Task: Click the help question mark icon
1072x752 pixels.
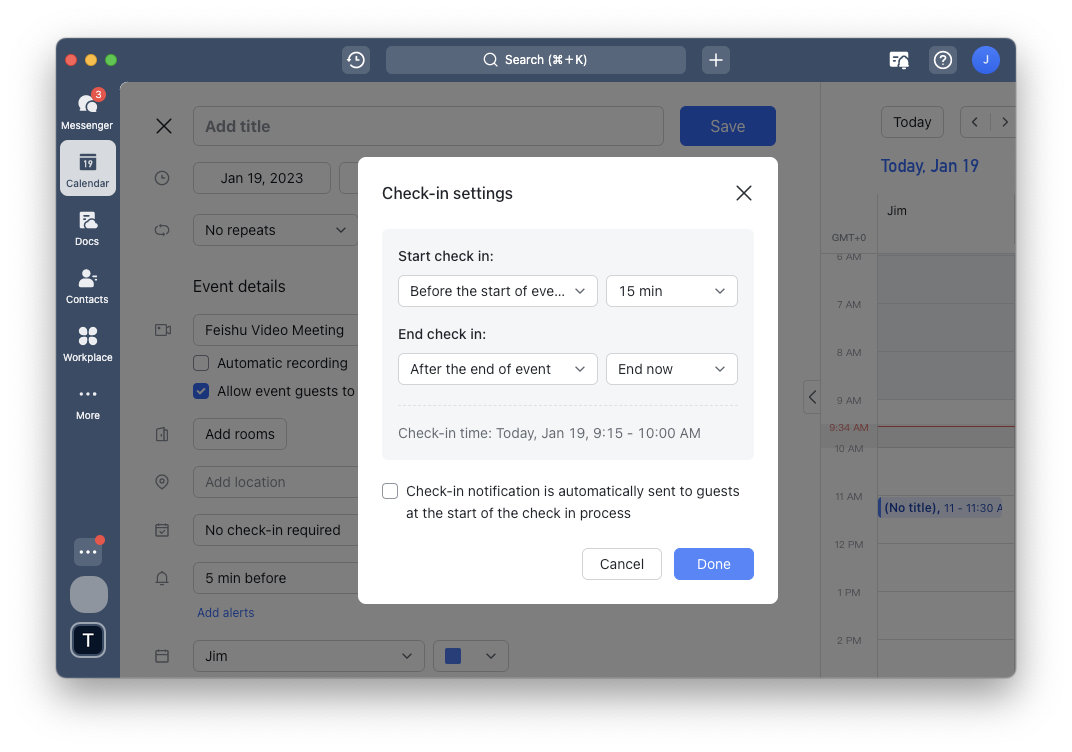Action: (x=942, y=60)
